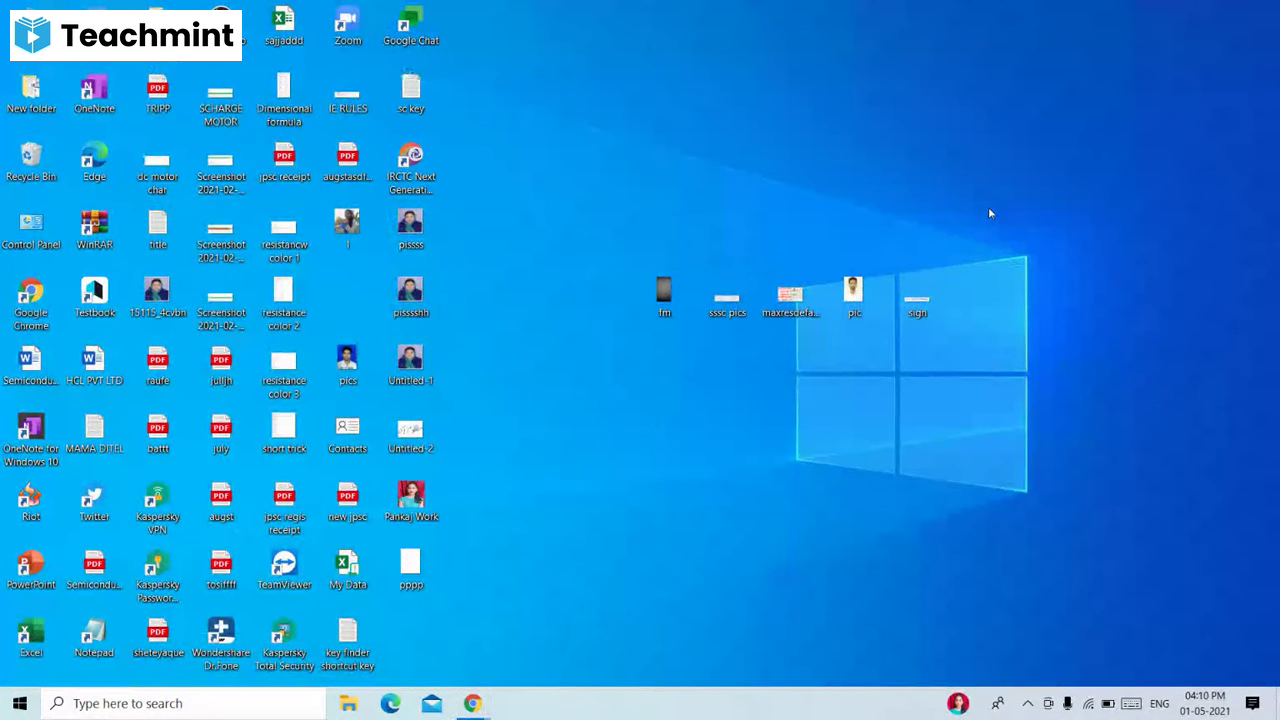Select the resistance color 3 file
Viewport: 1280px width, 720px height.
click(x=284, y=374)
